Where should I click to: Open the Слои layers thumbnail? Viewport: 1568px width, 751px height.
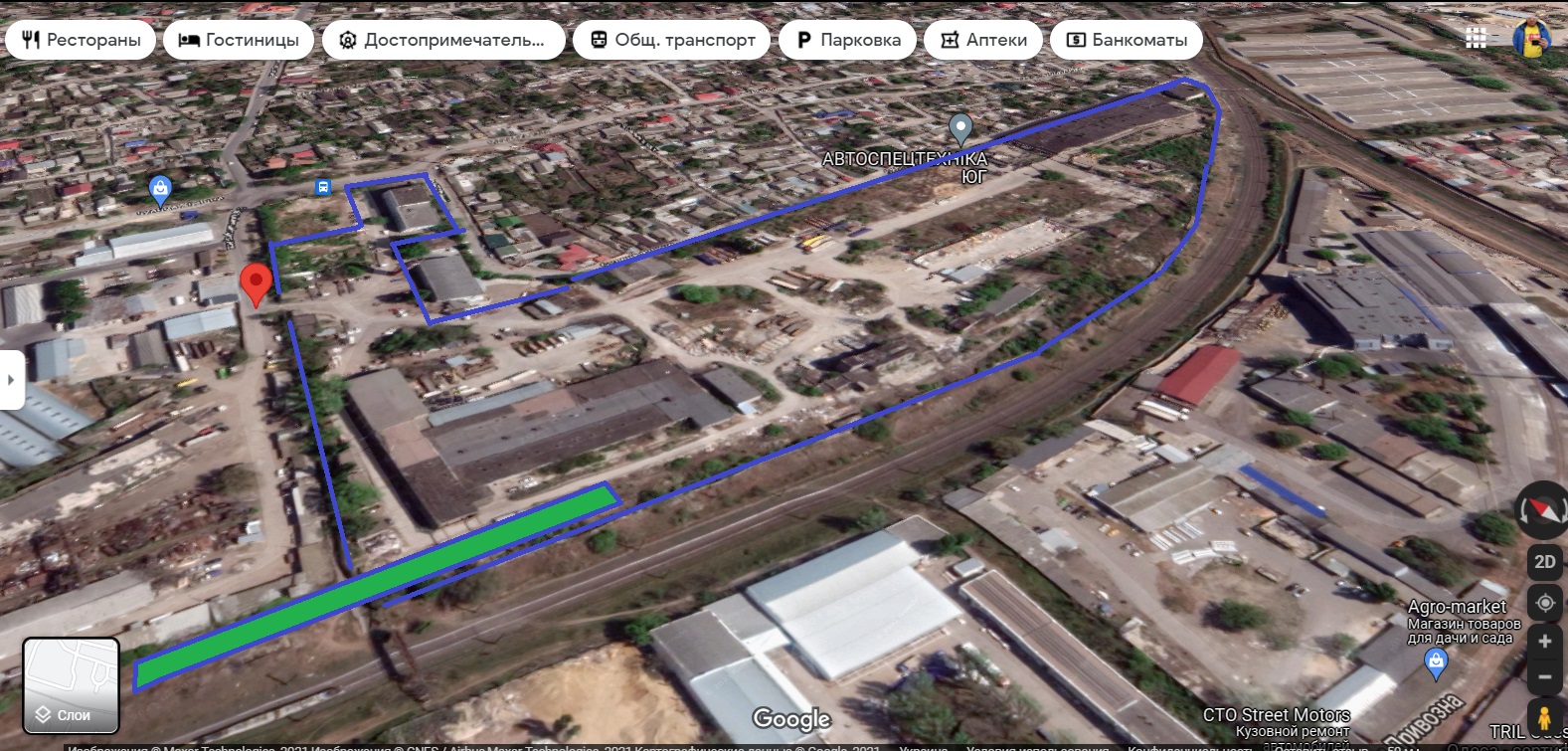click(x=72, y=685)
